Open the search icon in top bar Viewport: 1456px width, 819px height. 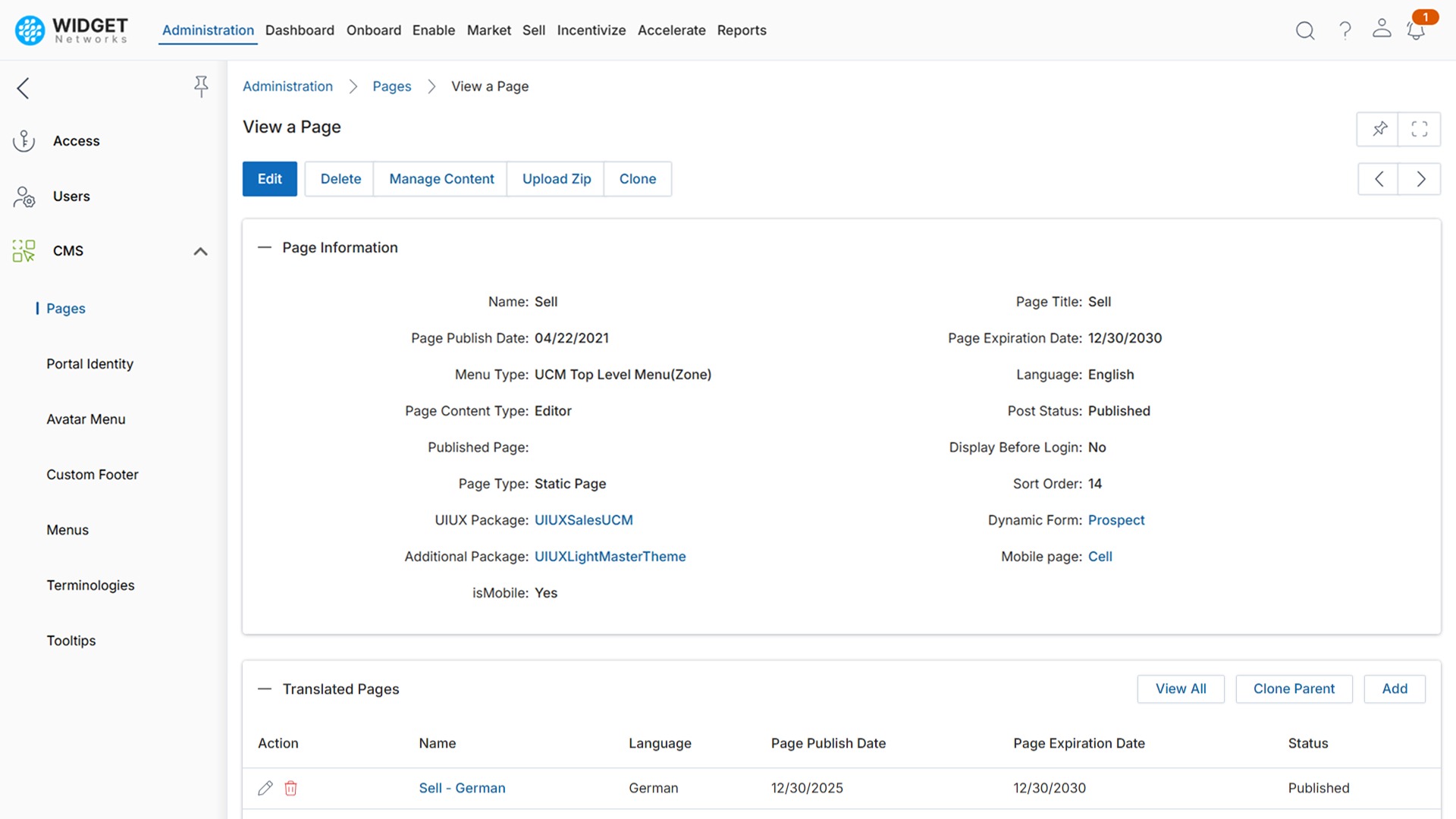click(x=1305, y=30)
